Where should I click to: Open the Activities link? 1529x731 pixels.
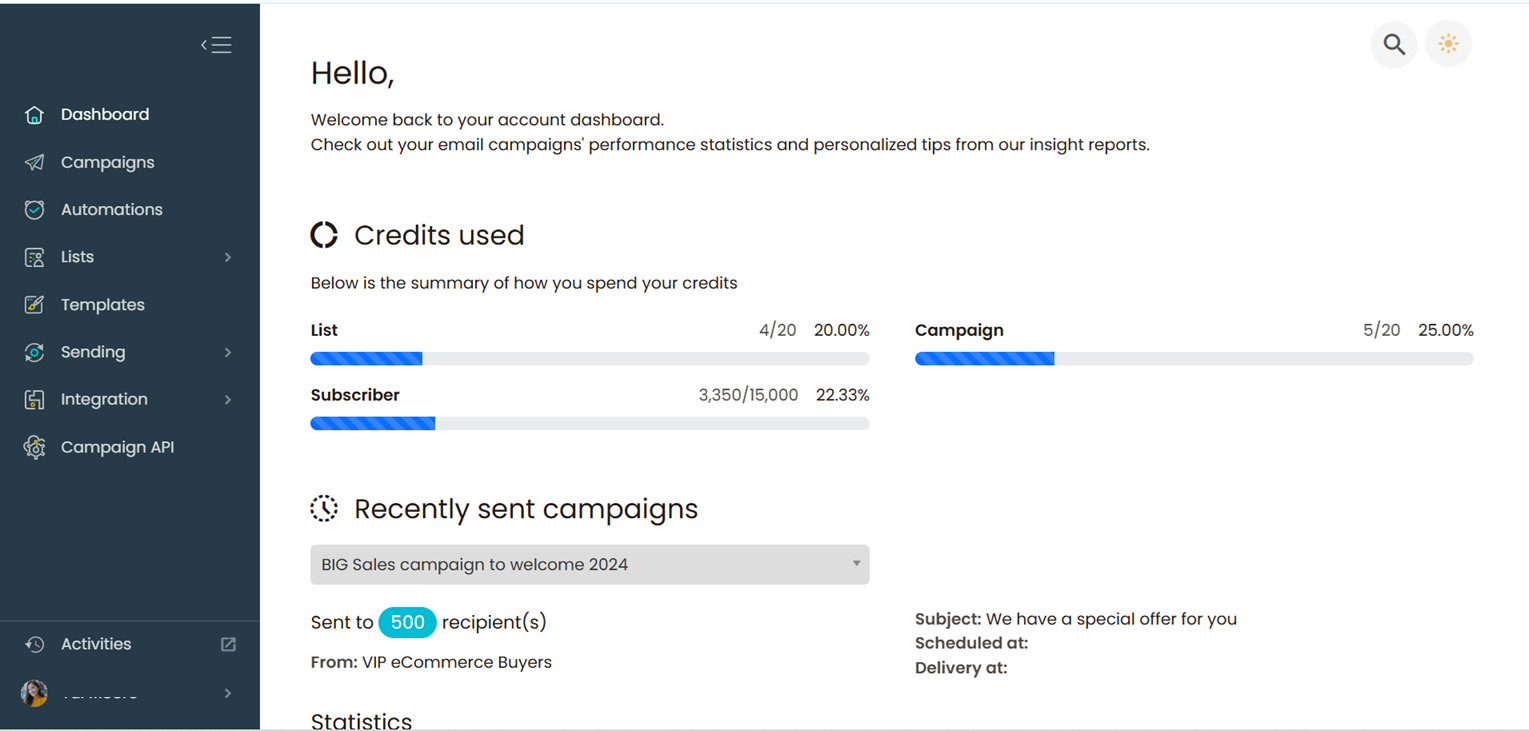point(96,645)
